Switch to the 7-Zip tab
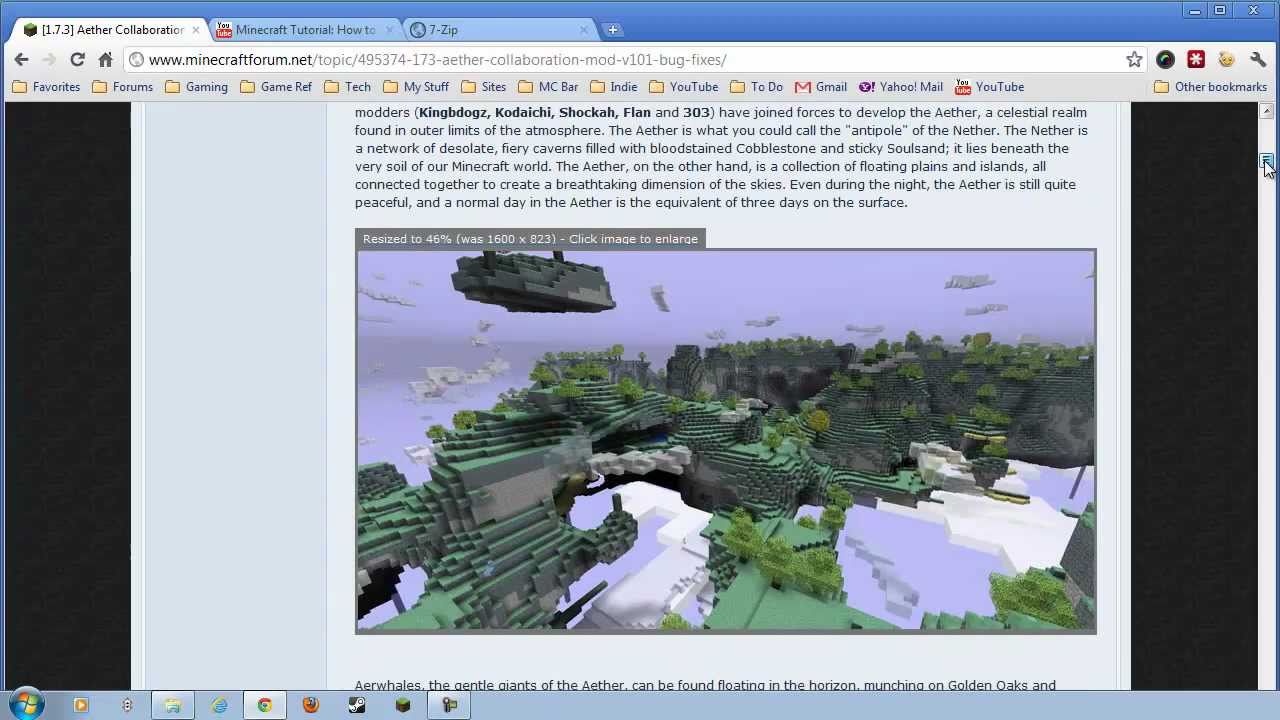Viewport: 1280px width, 720px height. [500, 30]
